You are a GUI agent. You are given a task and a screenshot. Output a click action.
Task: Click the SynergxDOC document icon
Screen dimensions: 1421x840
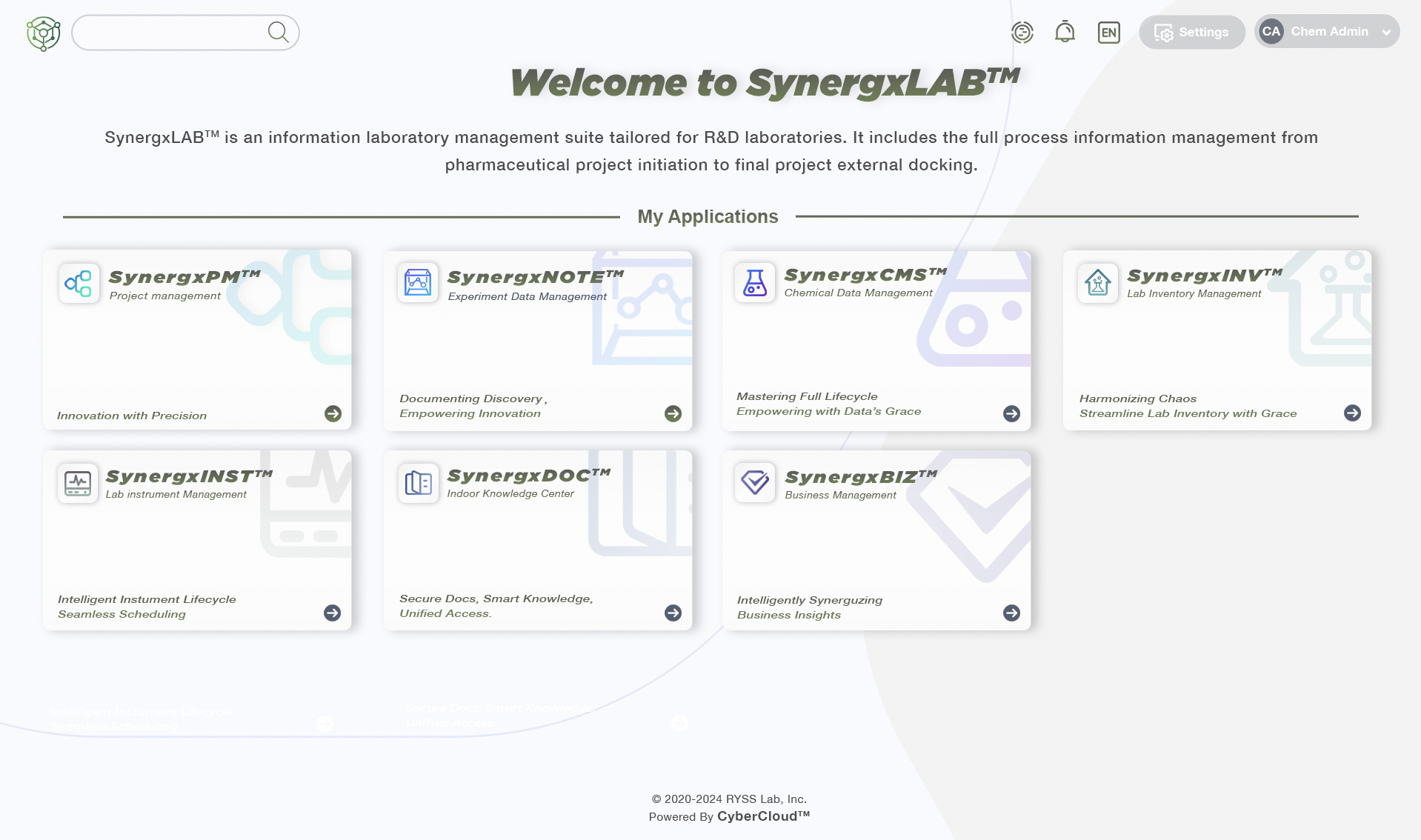(419, 483)
